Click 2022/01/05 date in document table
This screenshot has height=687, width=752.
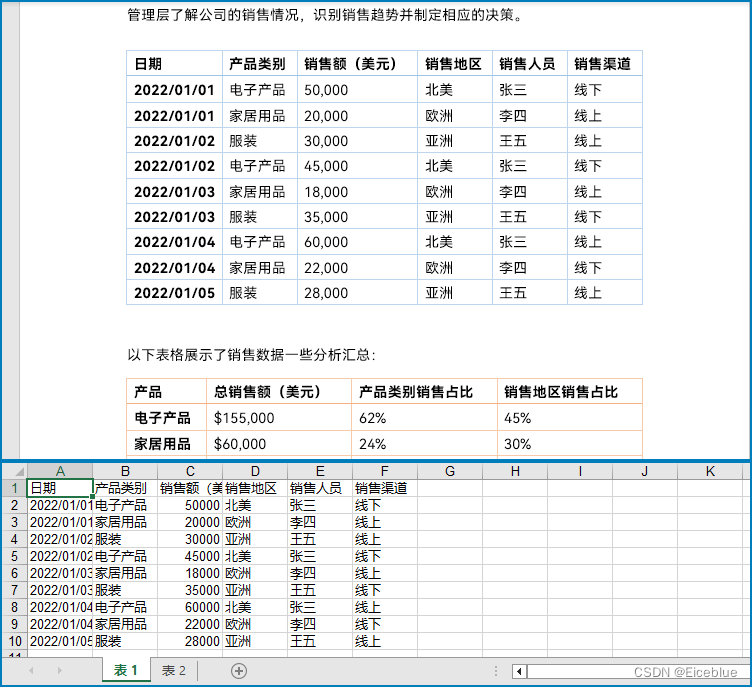[x=175, y=293]
